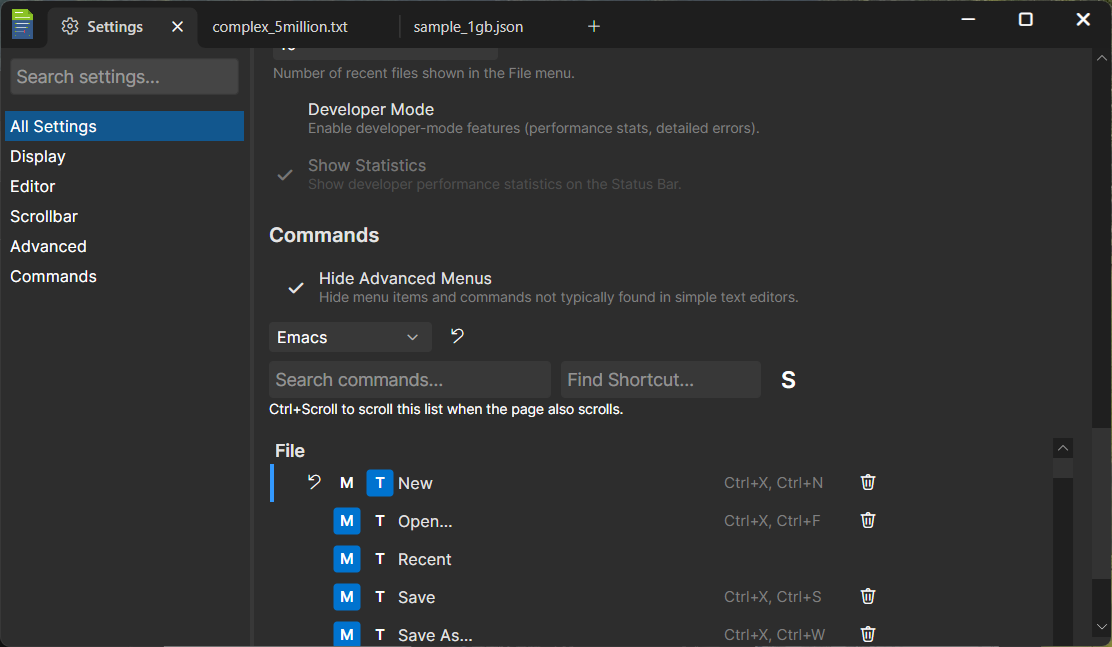Screen dimensions: 1112x647
Task: Toggle T toolbar flag for Open...
Action: coord(380,521)
